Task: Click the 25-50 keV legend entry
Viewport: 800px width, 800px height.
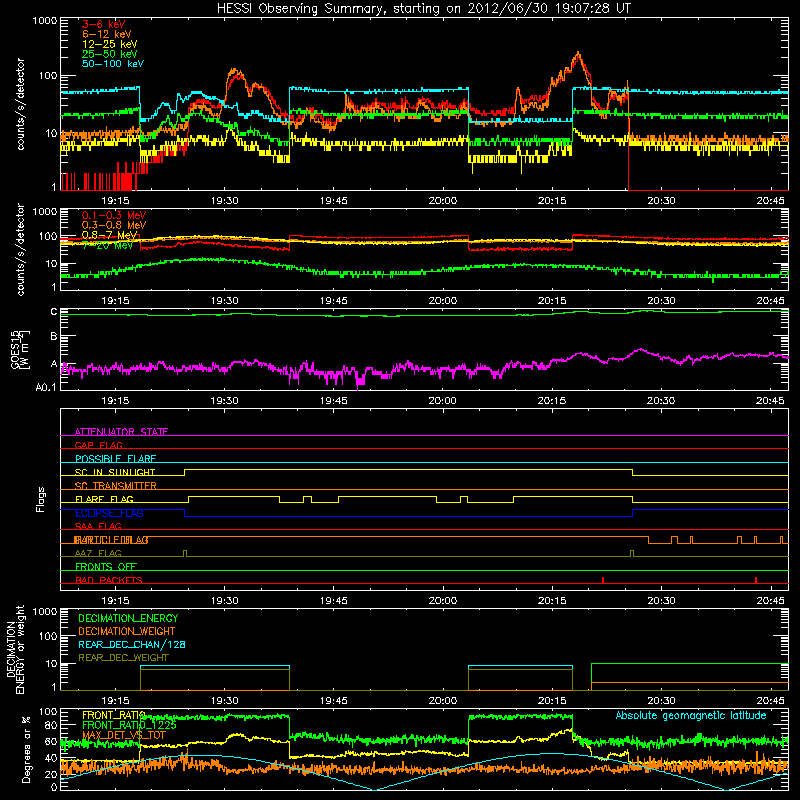Action: click(110, 54)
